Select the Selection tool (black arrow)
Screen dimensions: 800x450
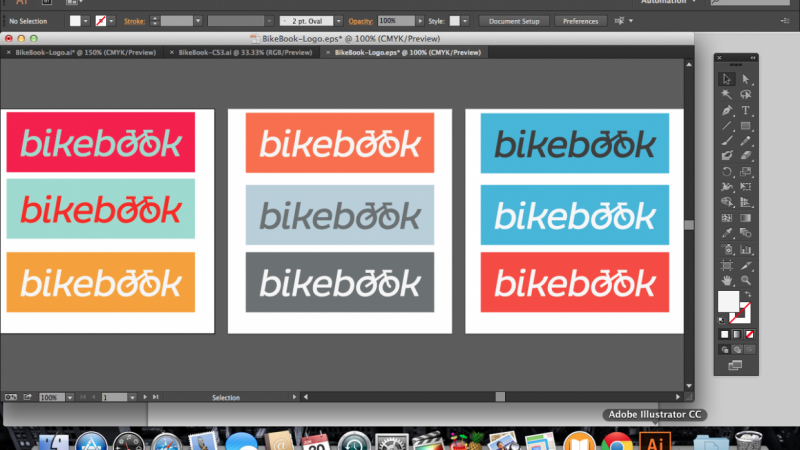tap(727, 79)
